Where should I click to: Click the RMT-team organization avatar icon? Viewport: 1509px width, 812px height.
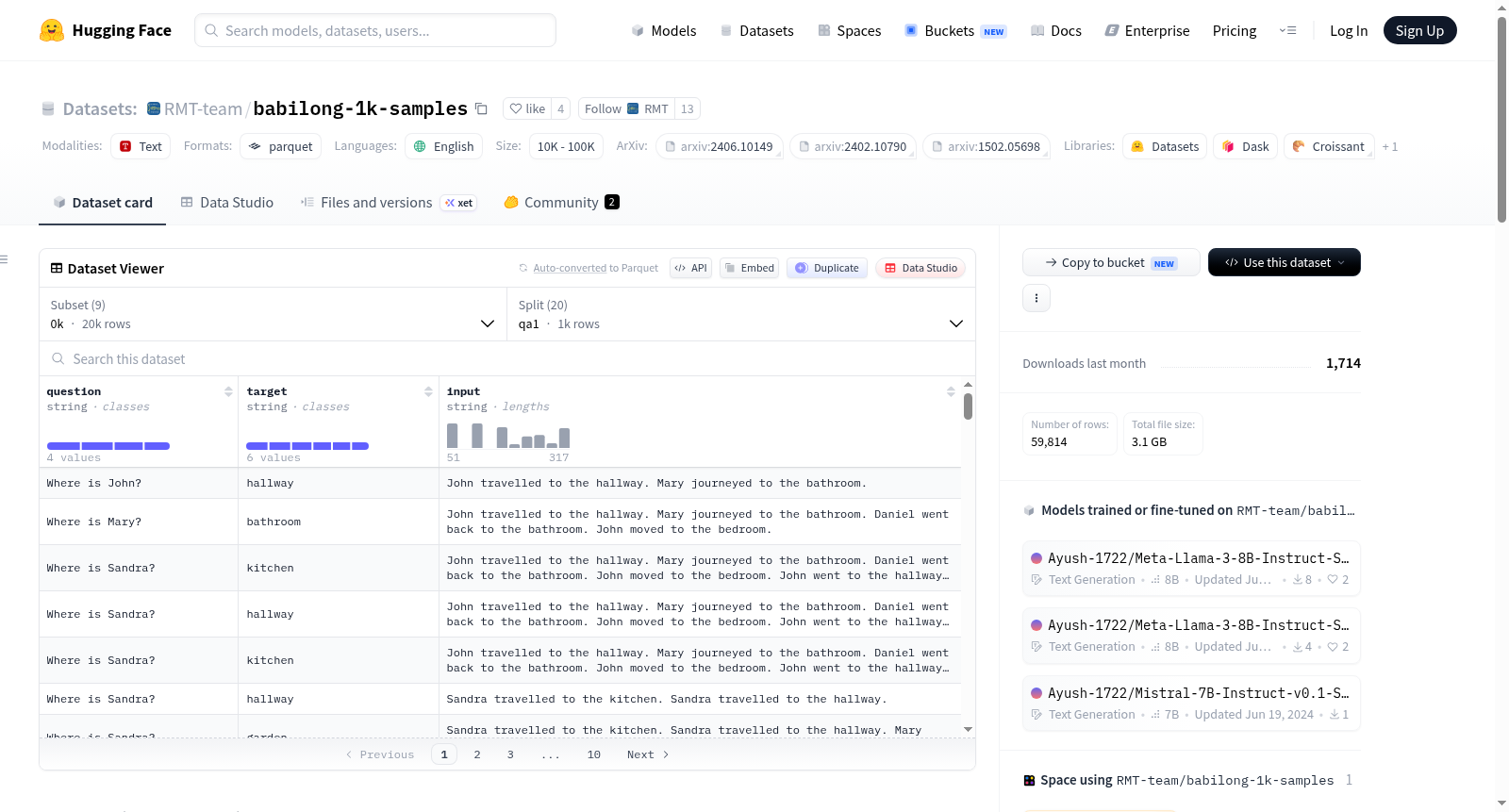[154, 108]
